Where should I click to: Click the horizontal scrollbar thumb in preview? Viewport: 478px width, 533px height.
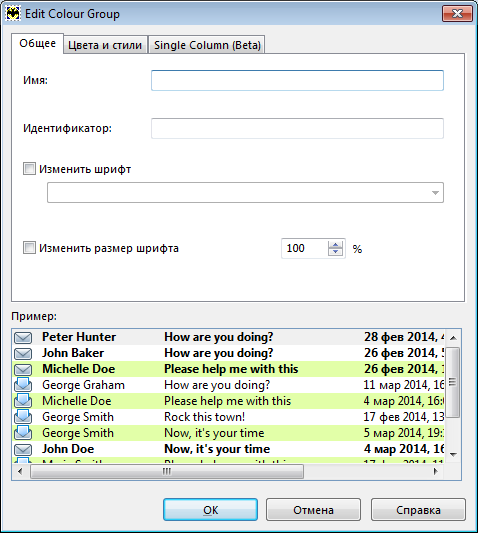[167, 471]
